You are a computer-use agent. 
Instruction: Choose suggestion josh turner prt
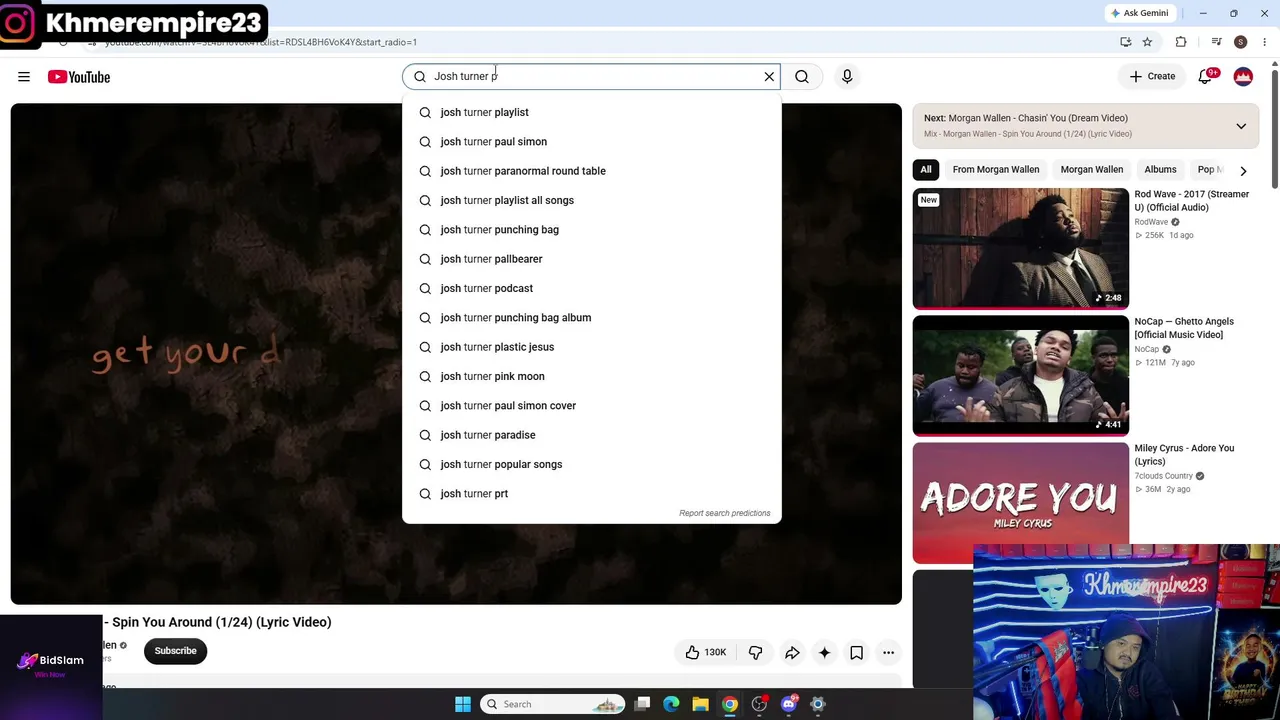pos(591,494)
